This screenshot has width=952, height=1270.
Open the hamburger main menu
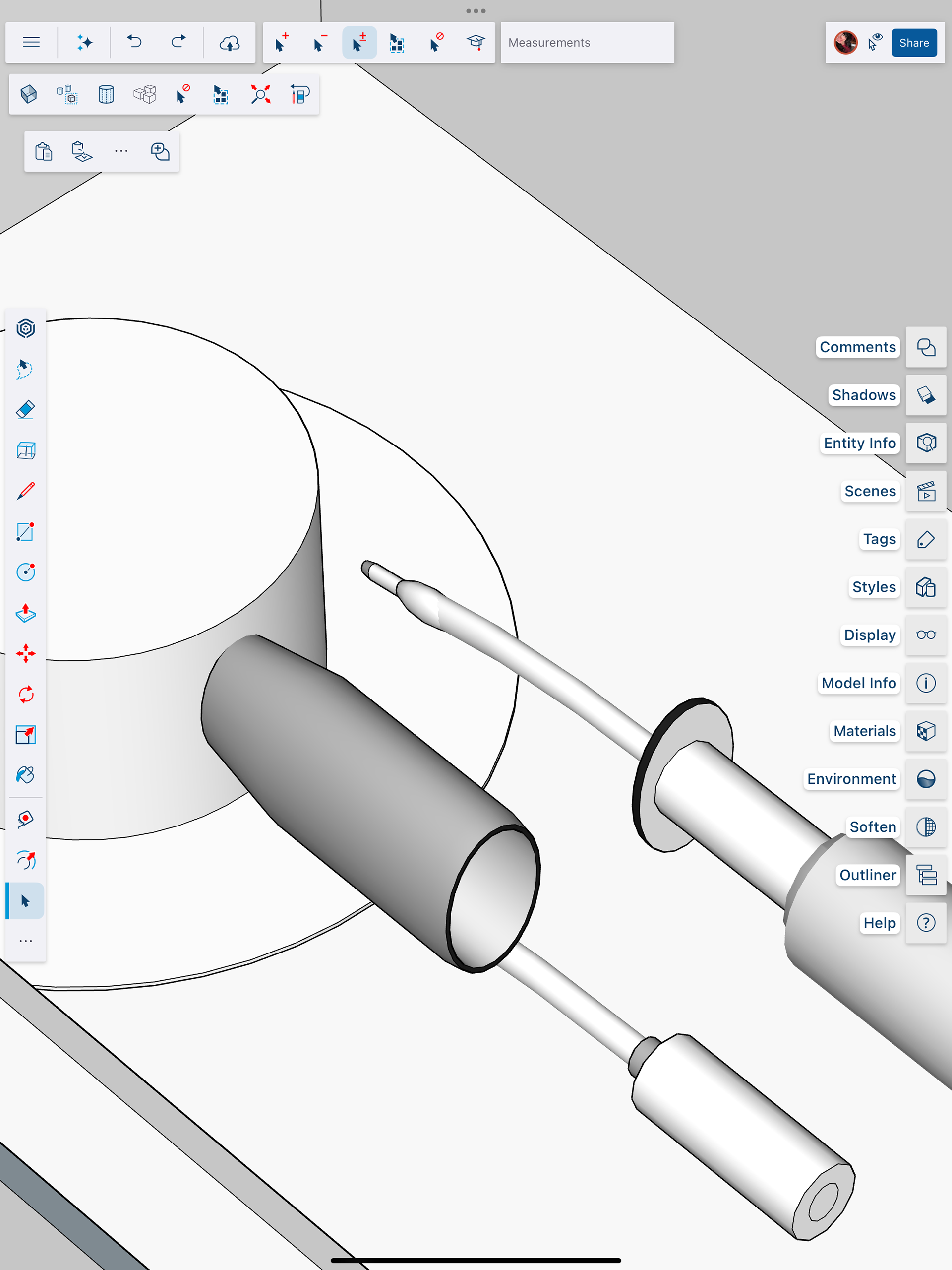tap(32, 43)
